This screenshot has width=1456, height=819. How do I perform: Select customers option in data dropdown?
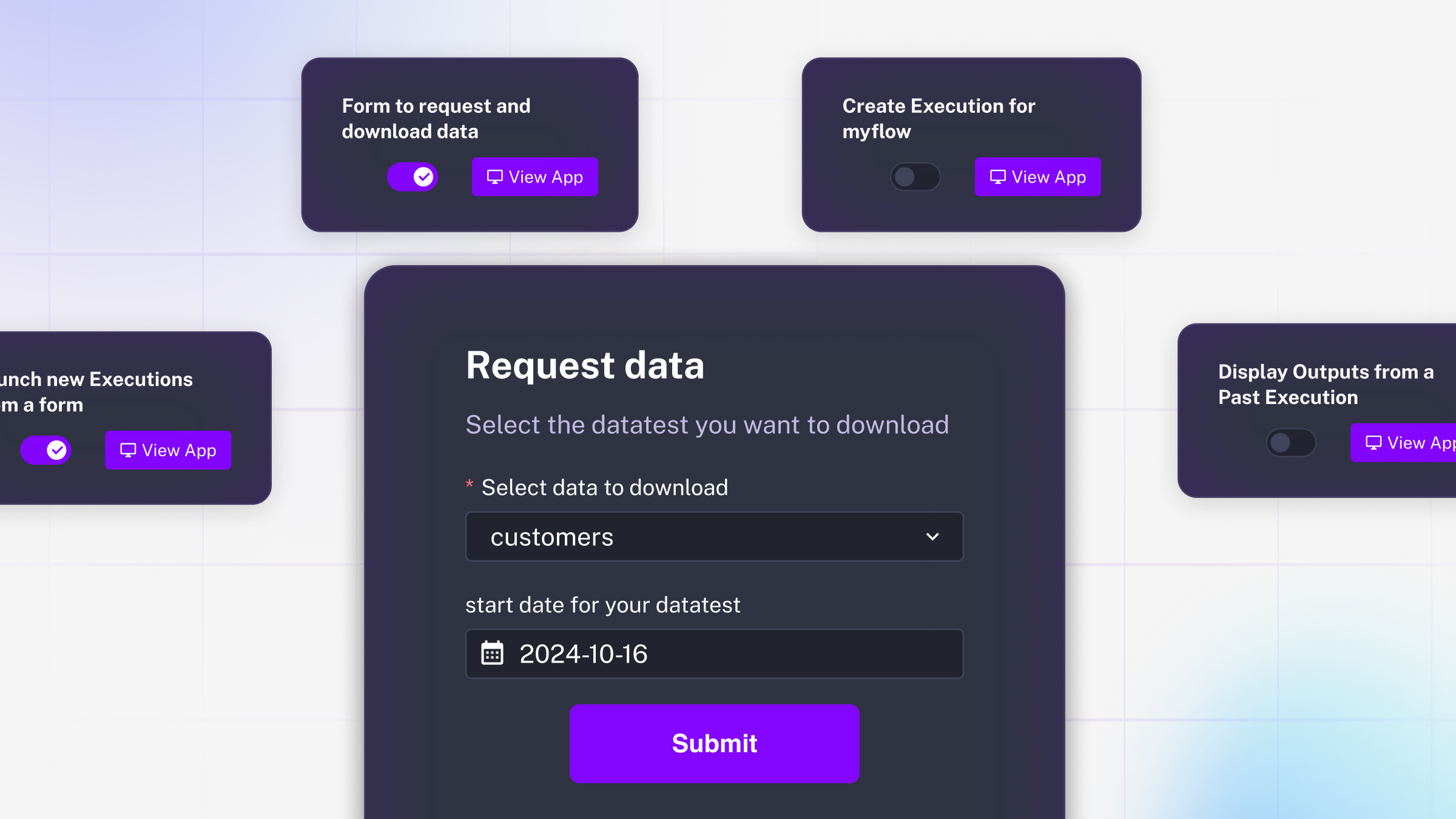point(714,537)
